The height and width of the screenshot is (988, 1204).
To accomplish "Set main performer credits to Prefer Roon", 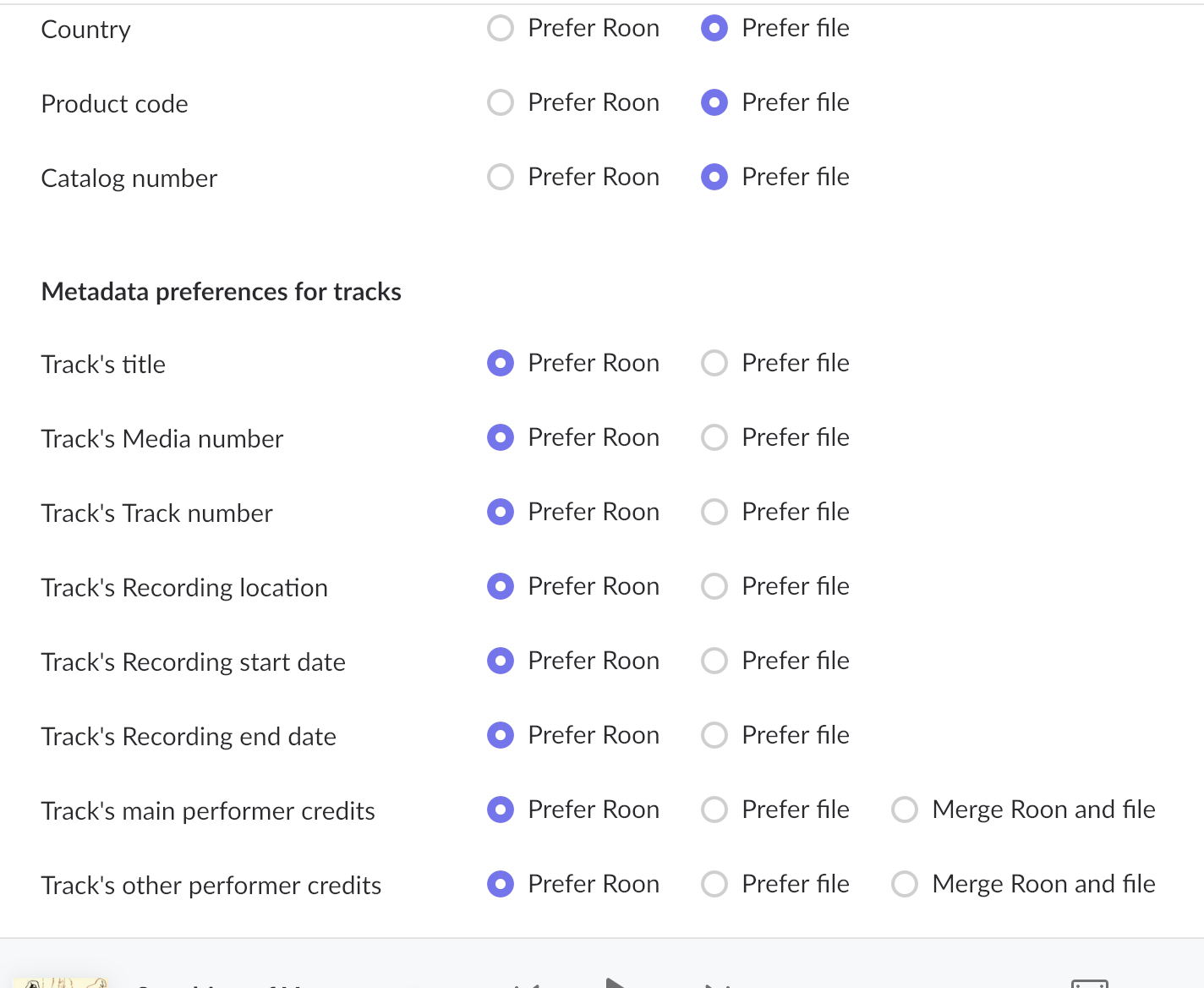I will coord(501,810).
